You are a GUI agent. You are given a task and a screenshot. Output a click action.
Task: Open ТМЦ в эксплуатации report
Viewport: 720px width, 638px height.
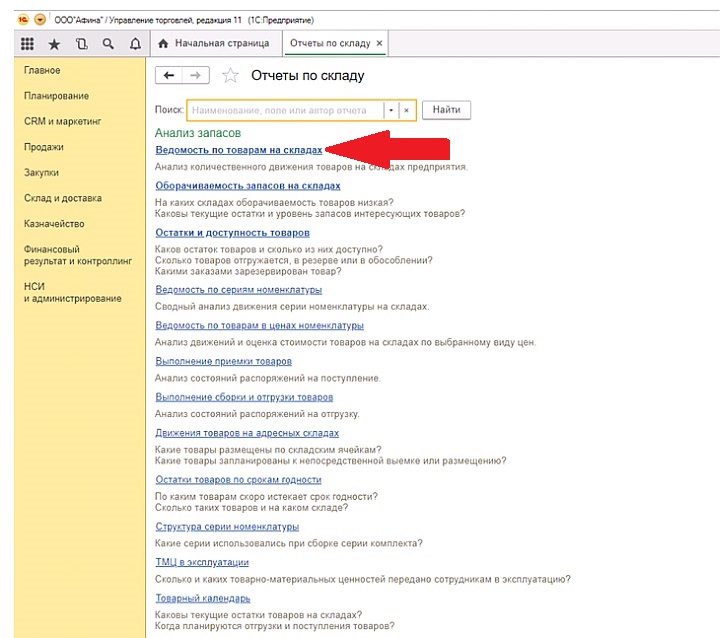(202, 562)
